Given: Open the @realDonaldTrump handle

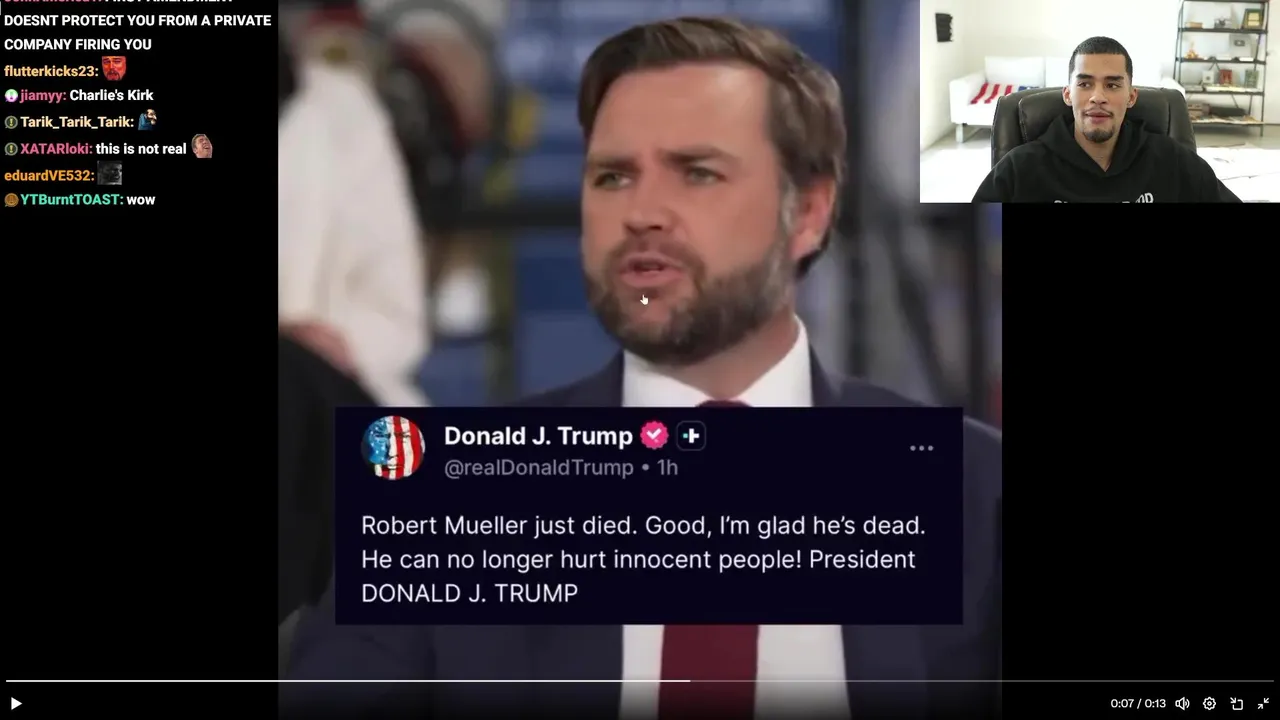Looking at the screenshot, I should click(x=538, y=468).
